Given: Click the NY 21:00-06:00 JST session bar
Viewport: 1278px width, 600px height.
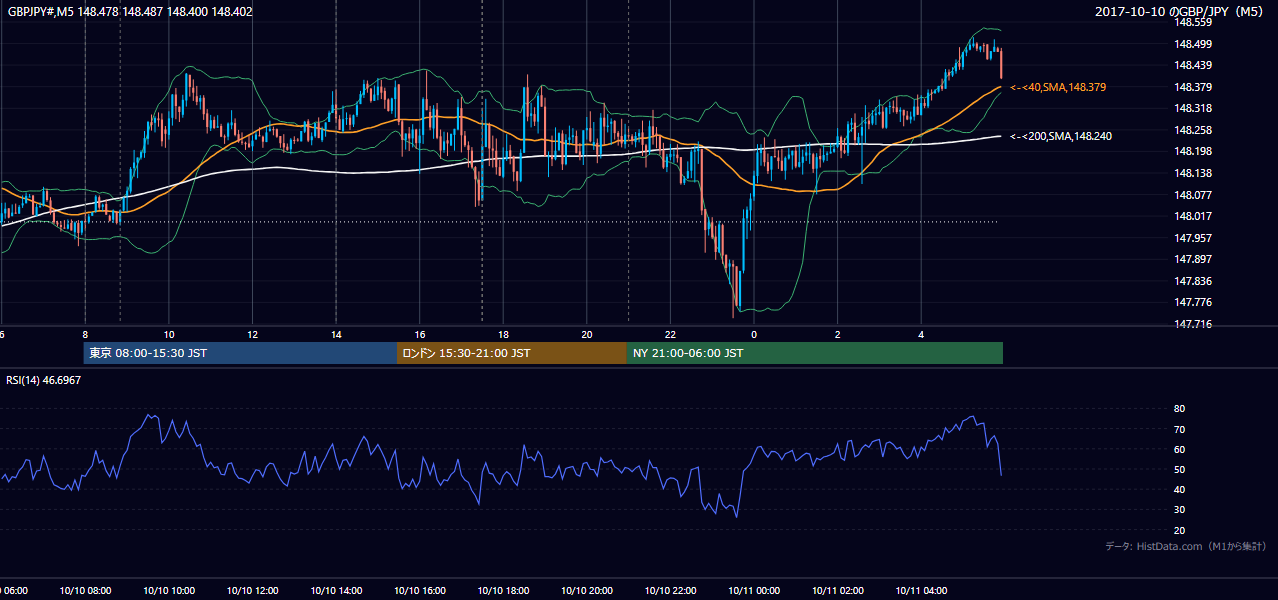Looking at the screenshot, I should point(815,353).
